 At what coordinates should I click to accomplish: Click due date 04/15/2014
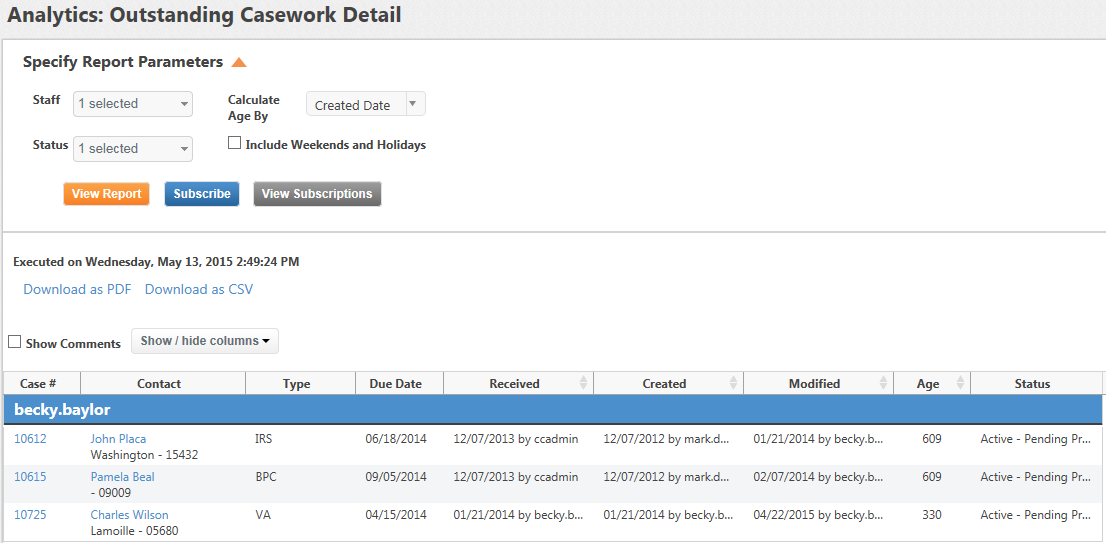396,515
